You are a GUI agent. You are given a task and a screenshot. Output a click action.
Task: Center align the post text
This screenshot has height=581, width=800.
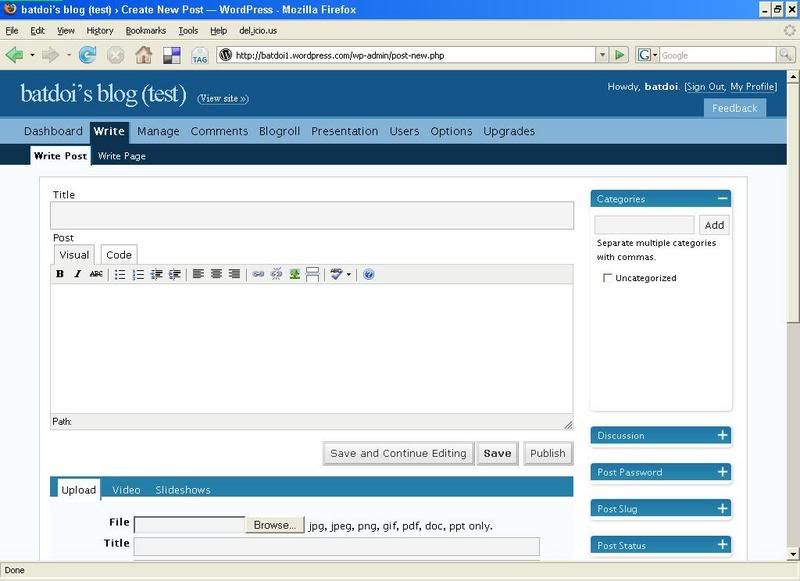(216, 274)
